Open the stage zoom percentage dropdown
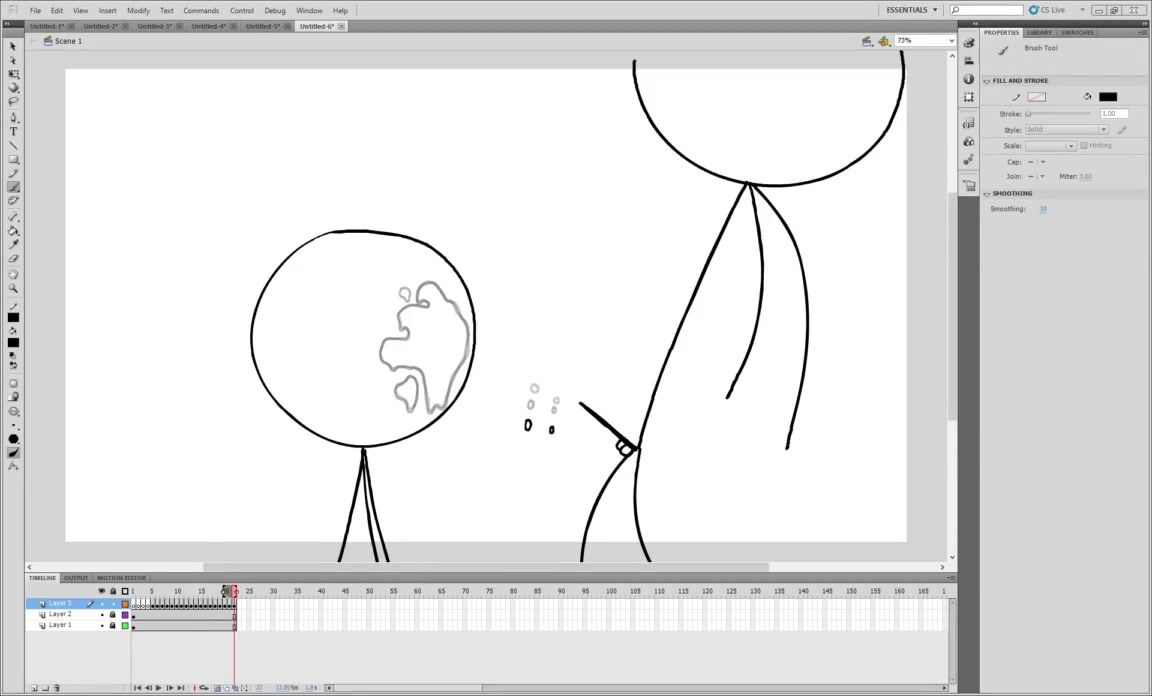 coord(925,41)
